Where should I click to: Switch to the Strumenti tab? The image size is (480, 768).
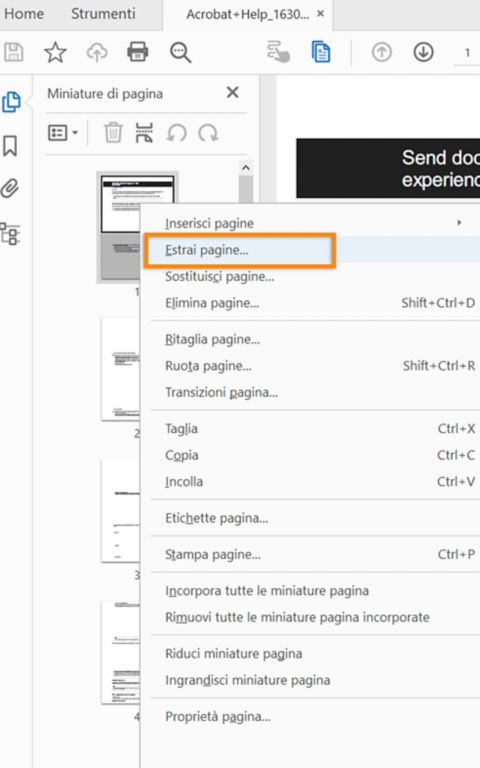[x=103, y=14]
